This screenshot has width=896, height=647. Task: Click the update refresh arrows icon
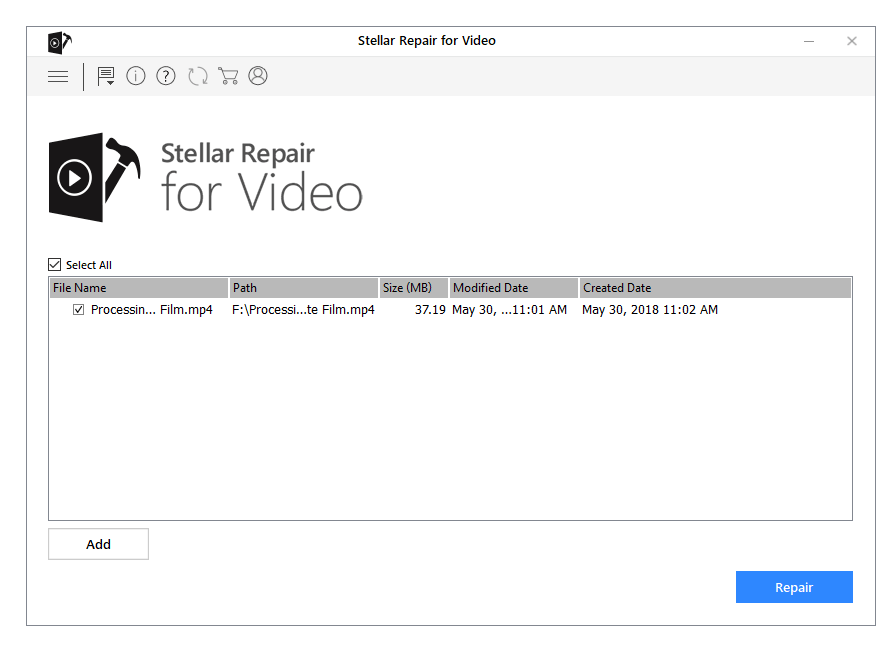click(x=198, y=76)
